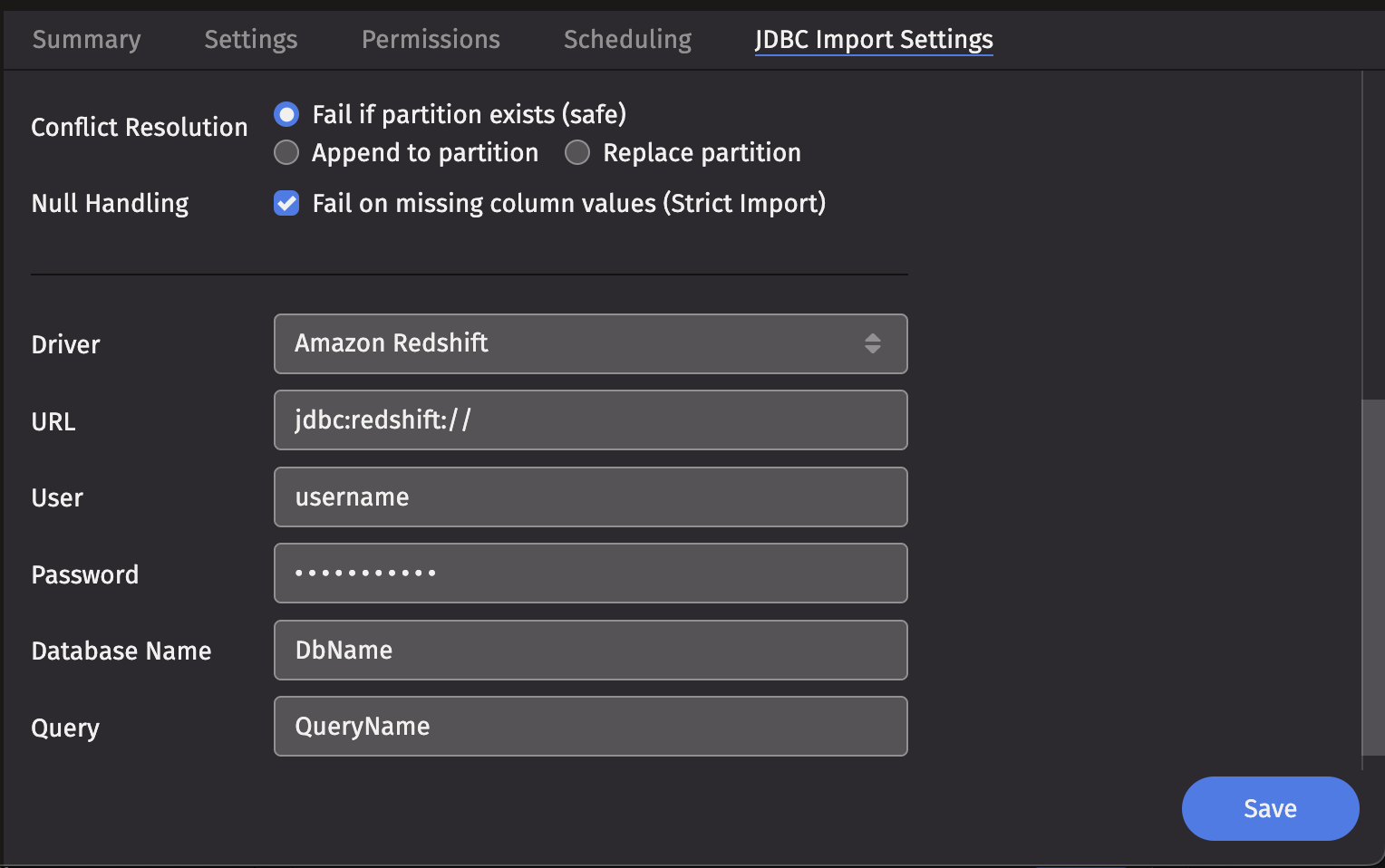Switch to the Summary tab
The width and height of the screenshot is (1385, 868).
coord(86,39)
